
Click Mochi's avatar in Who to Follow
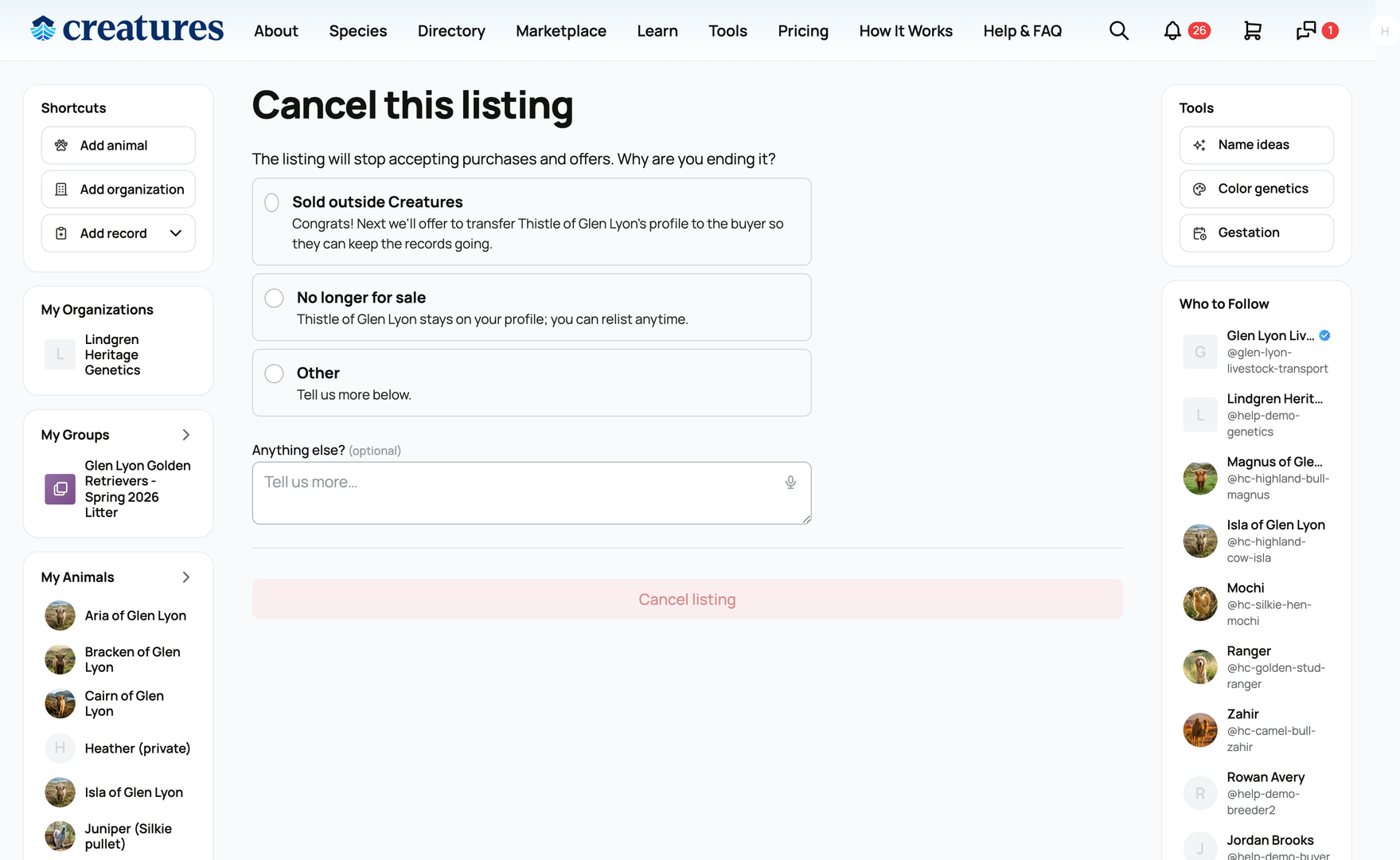coord(1200,604)
